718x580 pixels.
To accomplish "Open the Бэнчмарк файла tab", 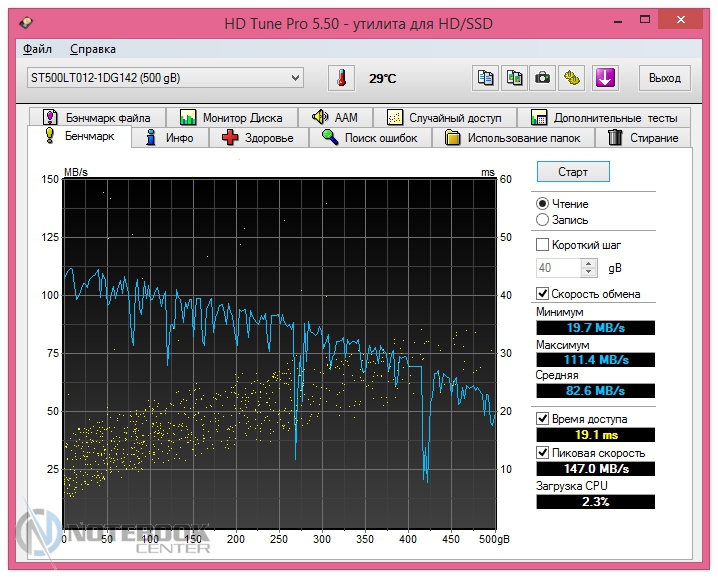I will point(98,118).
